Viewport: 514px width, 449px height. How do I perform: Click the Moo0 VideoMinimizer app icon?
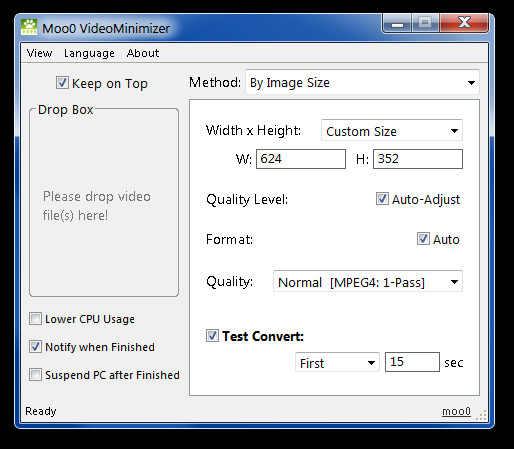pos(29,27)
